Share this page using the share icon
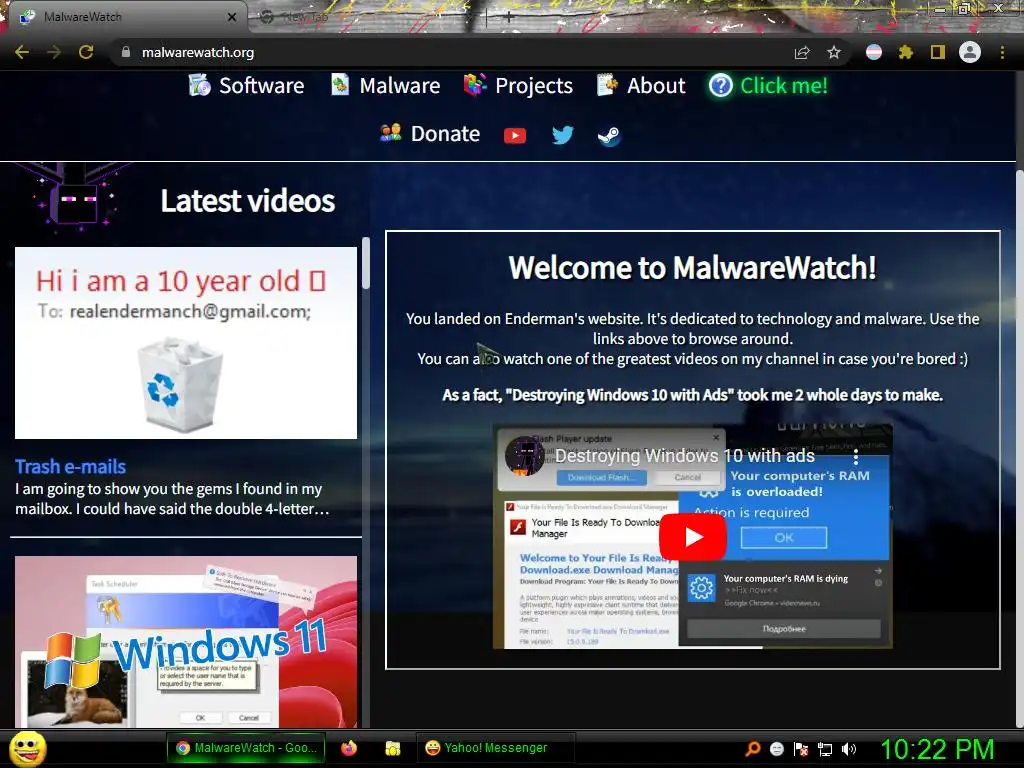This screenshot has height=768, width=1024. point(802,52)
